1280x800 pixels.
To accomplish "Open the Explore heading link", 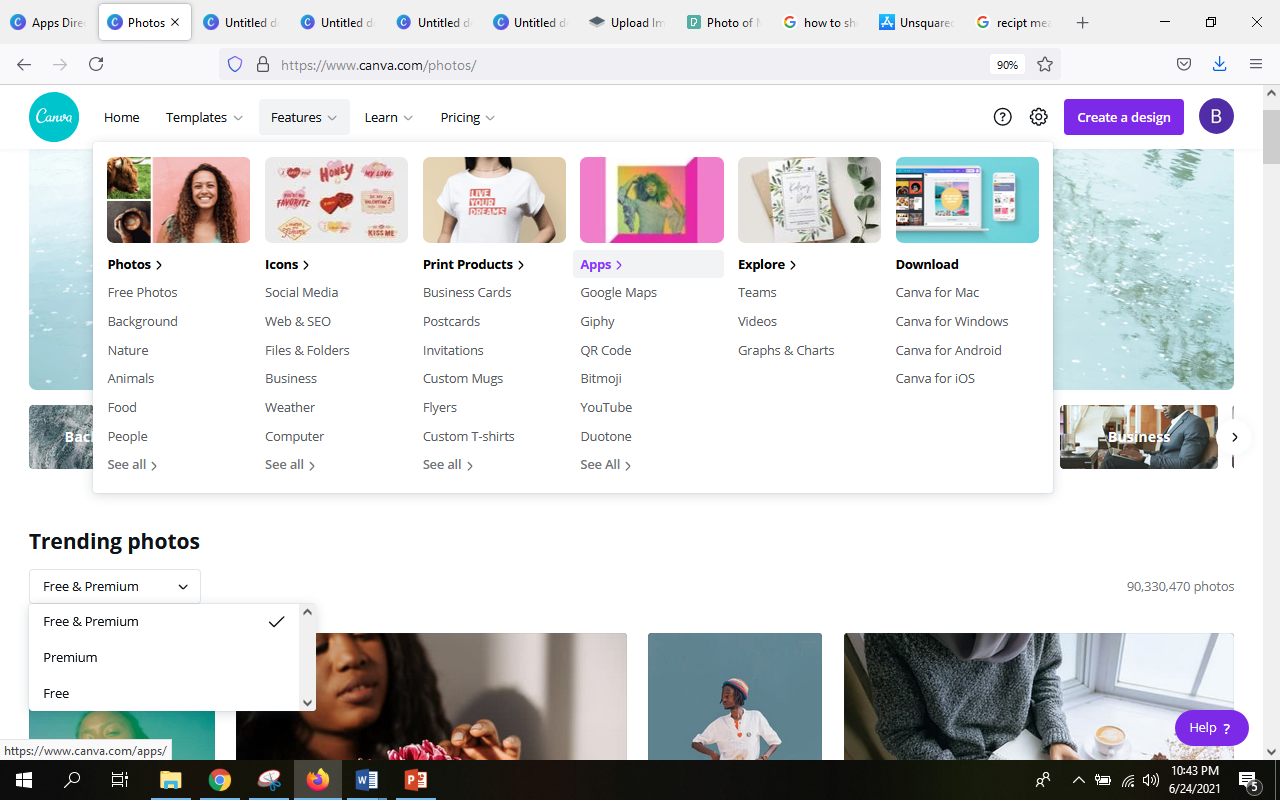I will pos(767,264).
